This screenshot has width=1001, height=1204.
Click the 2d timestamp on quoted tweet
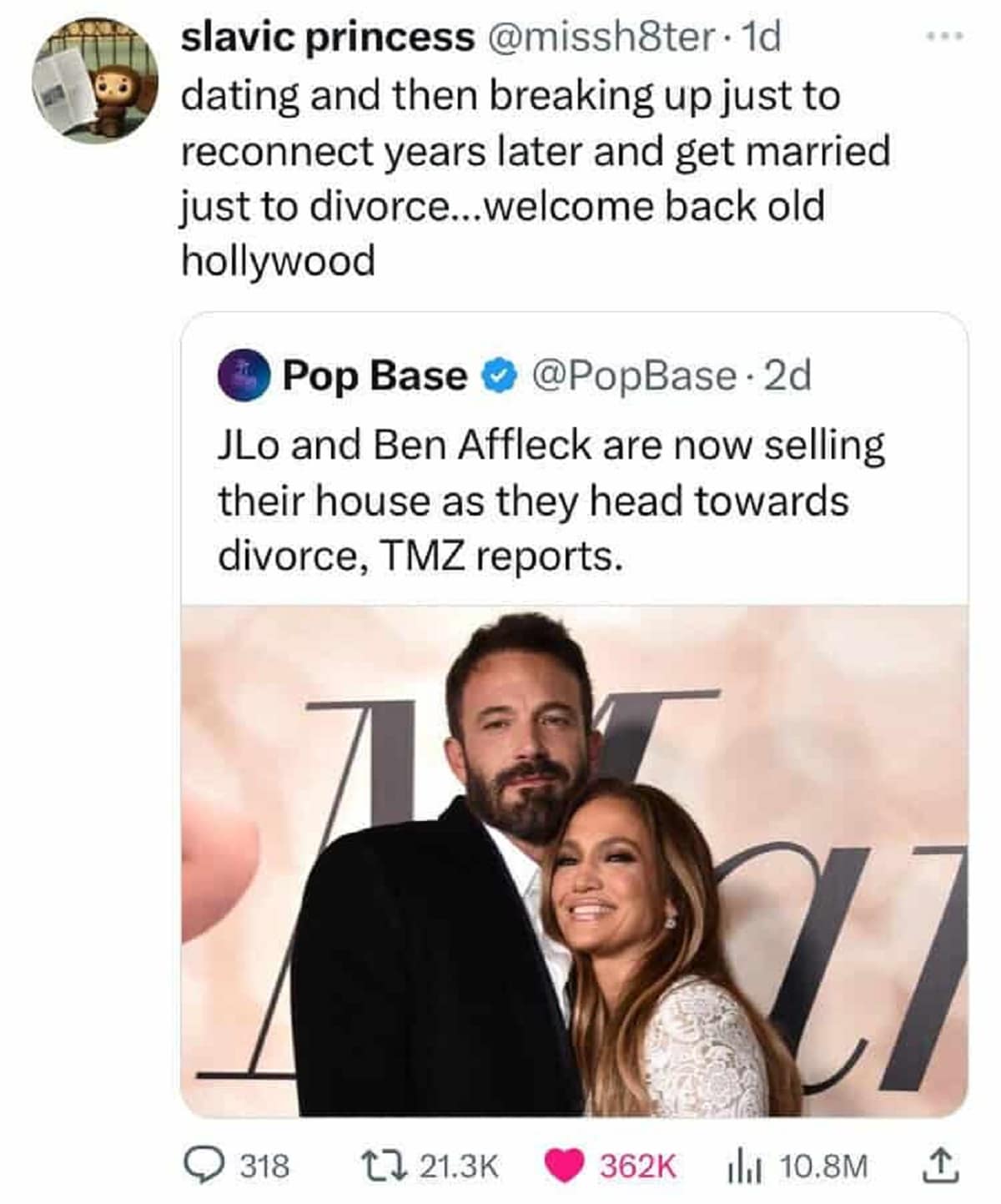pyautogui.click(x=787, y=376)
